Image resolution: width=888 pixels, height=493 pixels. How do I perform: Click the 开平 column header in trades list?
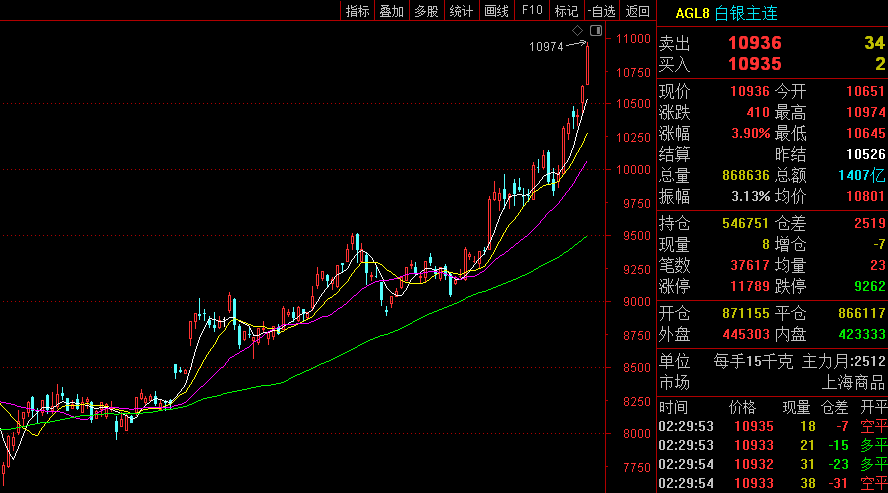(x=873, y=408)
